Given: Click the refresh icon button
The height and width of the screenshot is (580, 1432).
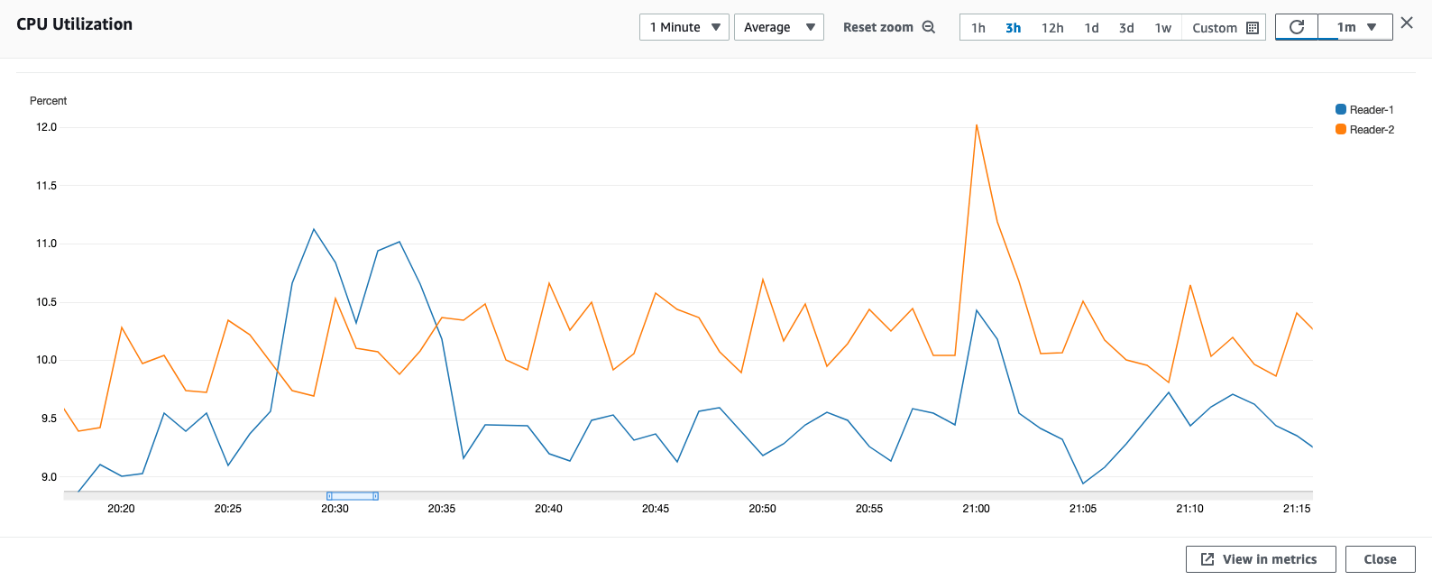Looking at the screenshot, I should pyautogui.click(x=1297, y=27).
